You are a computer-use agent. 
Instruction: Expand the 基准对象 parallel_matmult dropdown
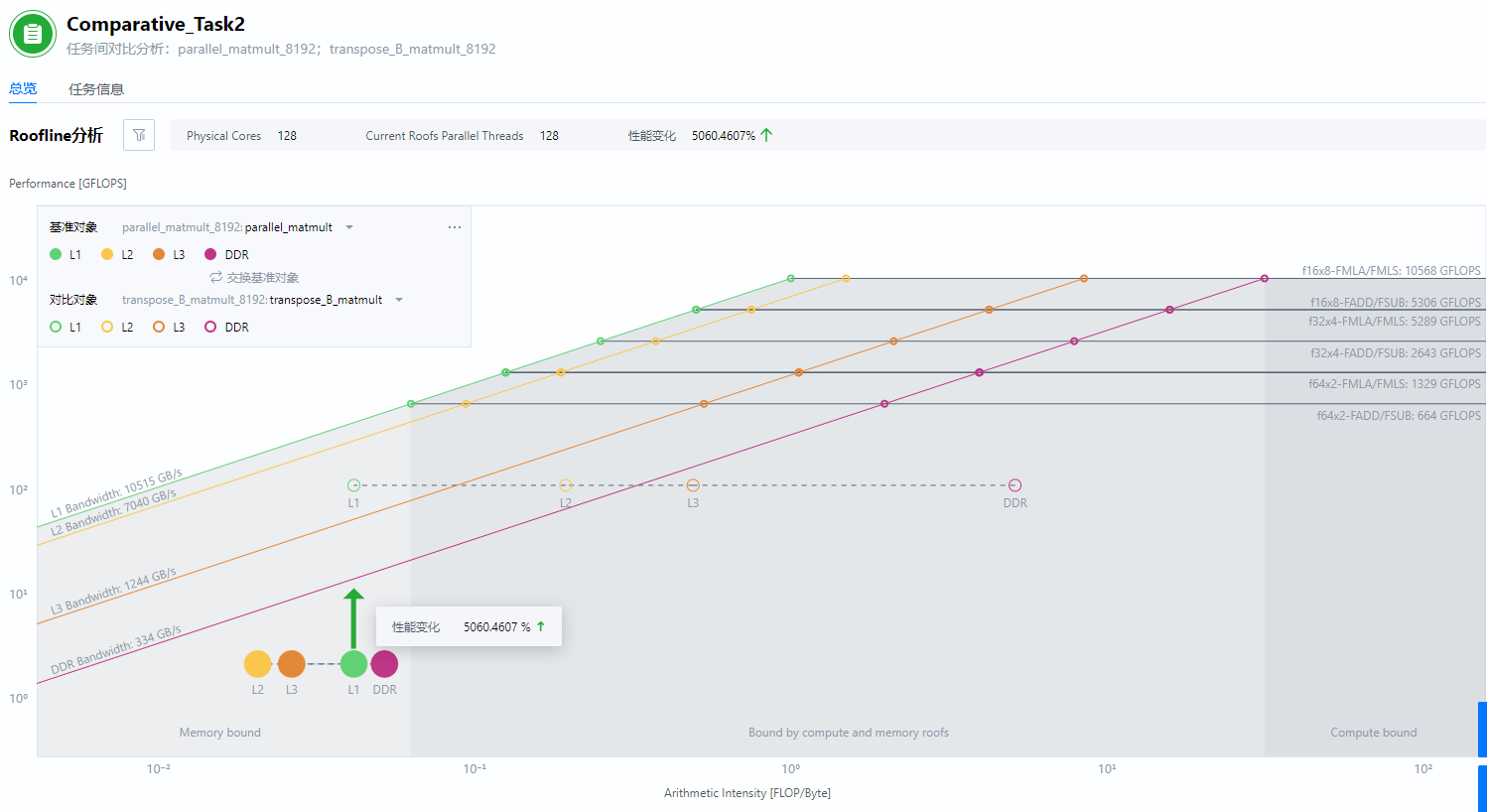[x=349, y=227]
